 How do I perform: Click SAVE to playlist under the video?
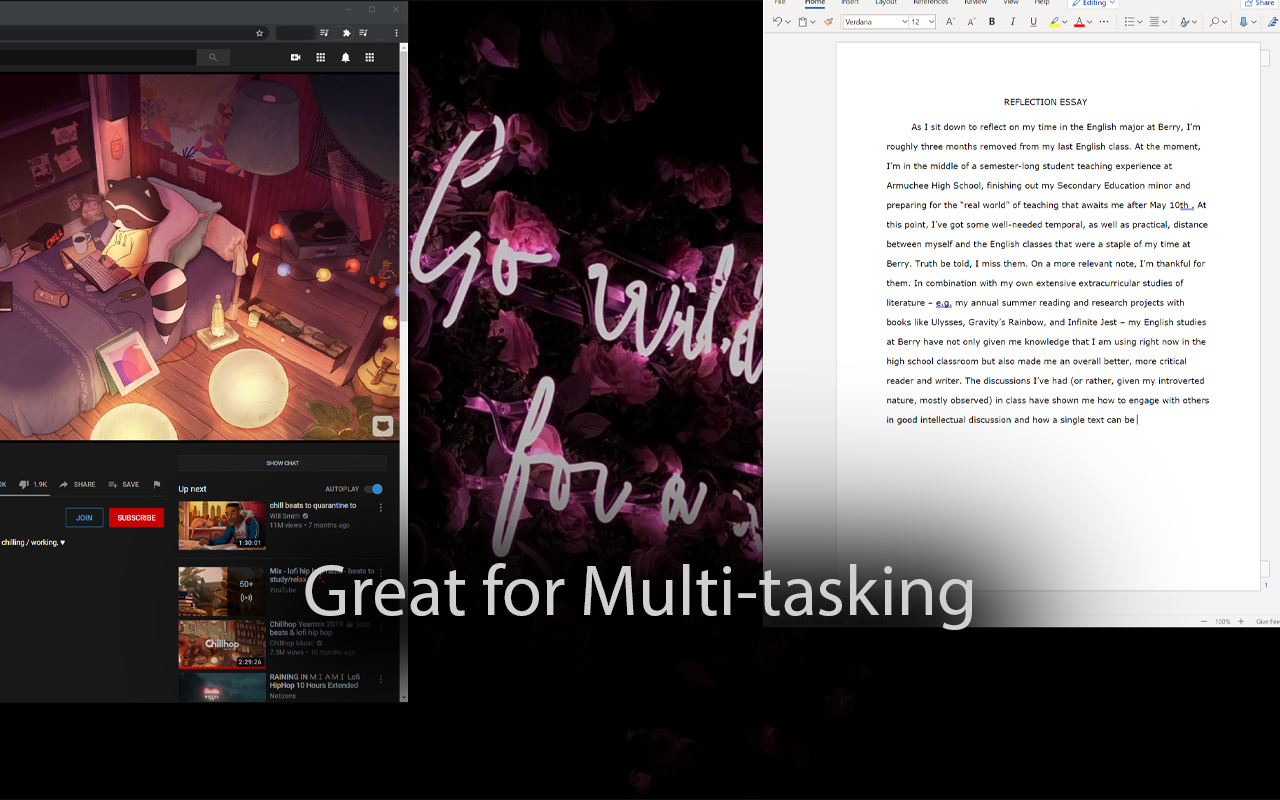[124, 484]
